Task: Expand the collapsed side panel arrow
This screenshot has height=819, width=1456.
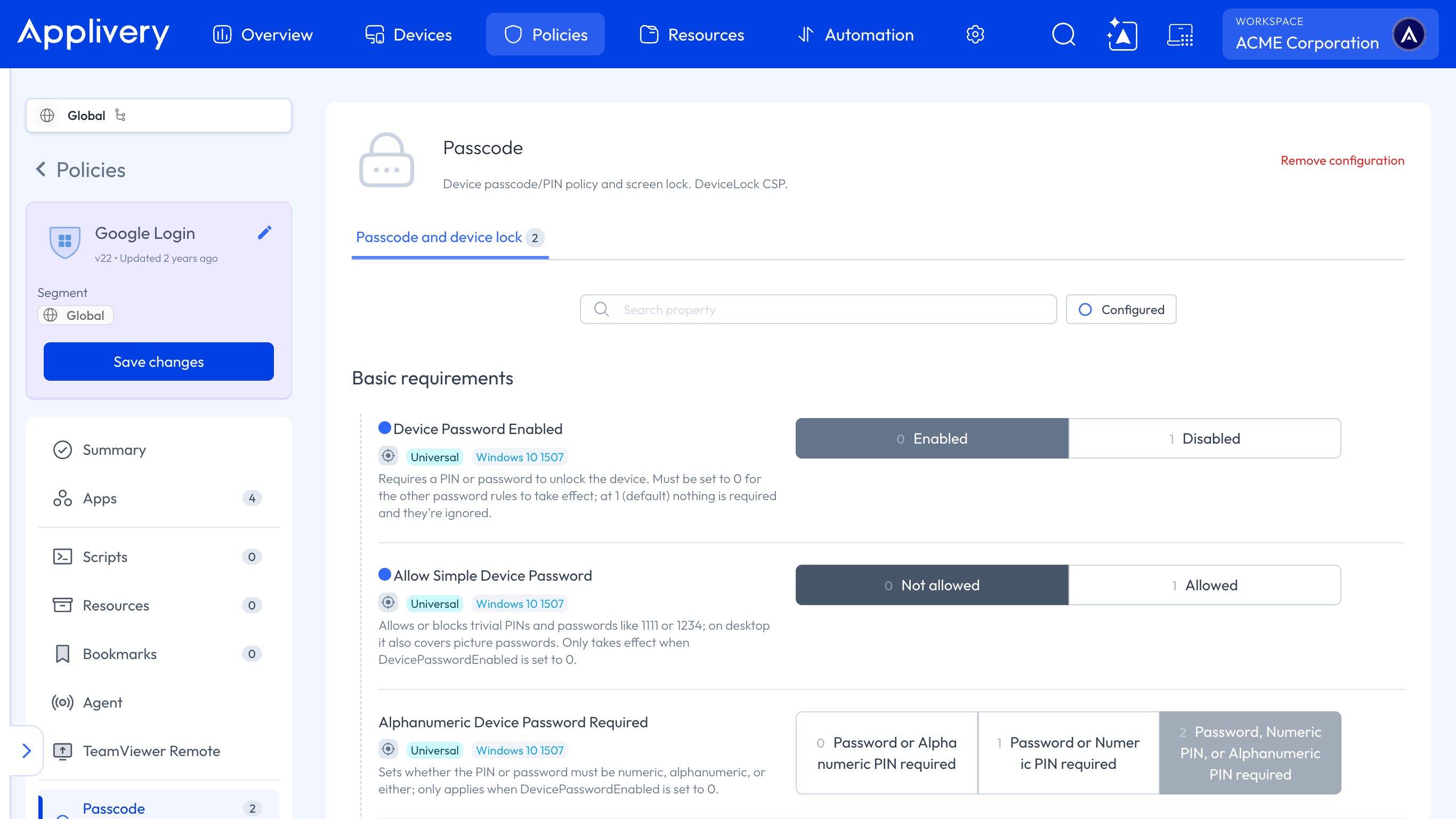Action: tap(27, 751)
